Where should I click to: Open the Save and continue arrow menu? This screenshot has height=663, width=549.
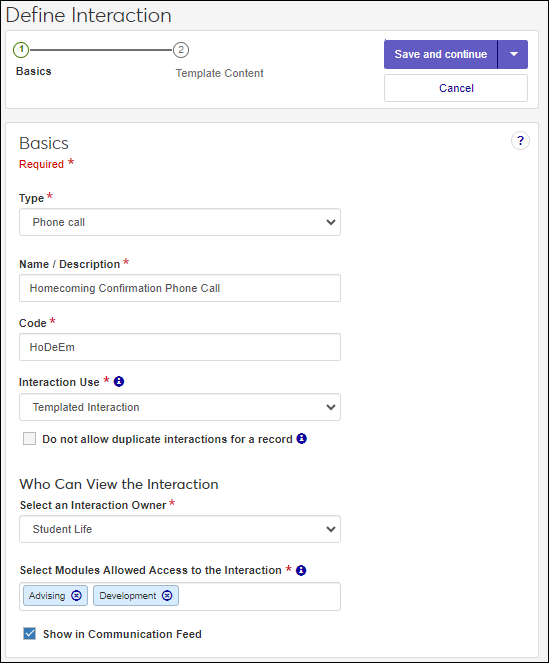coord(513,55)
